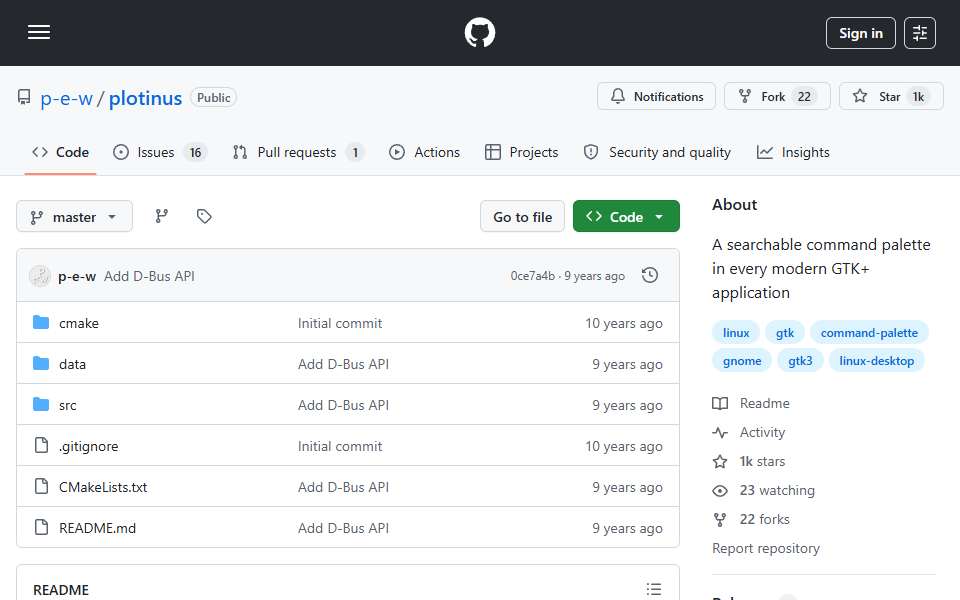Open Add D-Bus API message in src row

tap(343, 405)
